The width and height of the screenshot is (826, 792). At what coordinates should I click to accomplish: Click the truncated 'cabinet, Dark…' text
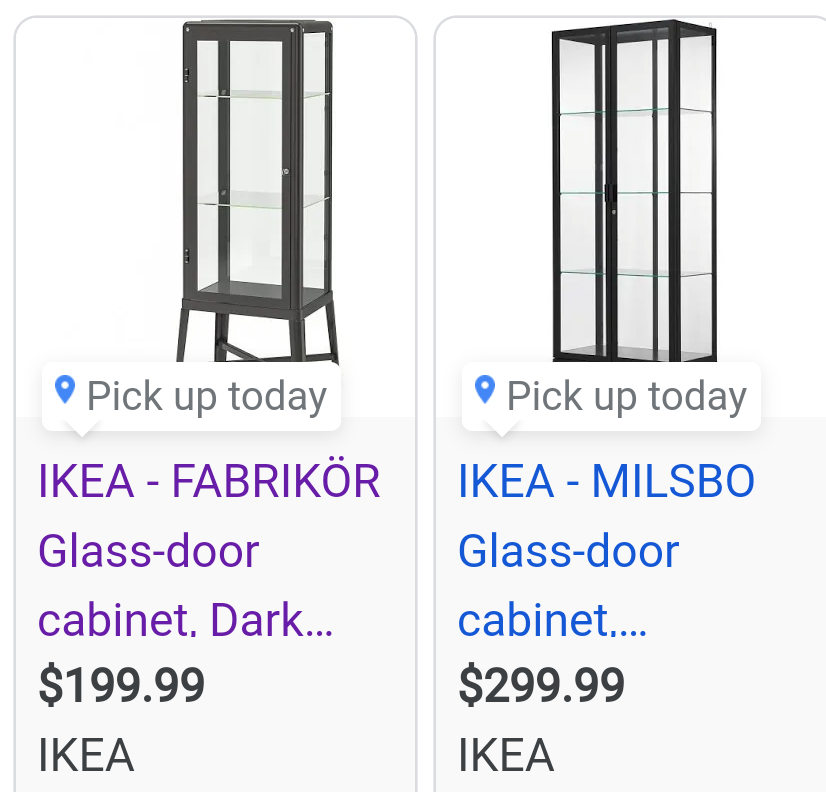pyautogui.click(x=185, y=620)
